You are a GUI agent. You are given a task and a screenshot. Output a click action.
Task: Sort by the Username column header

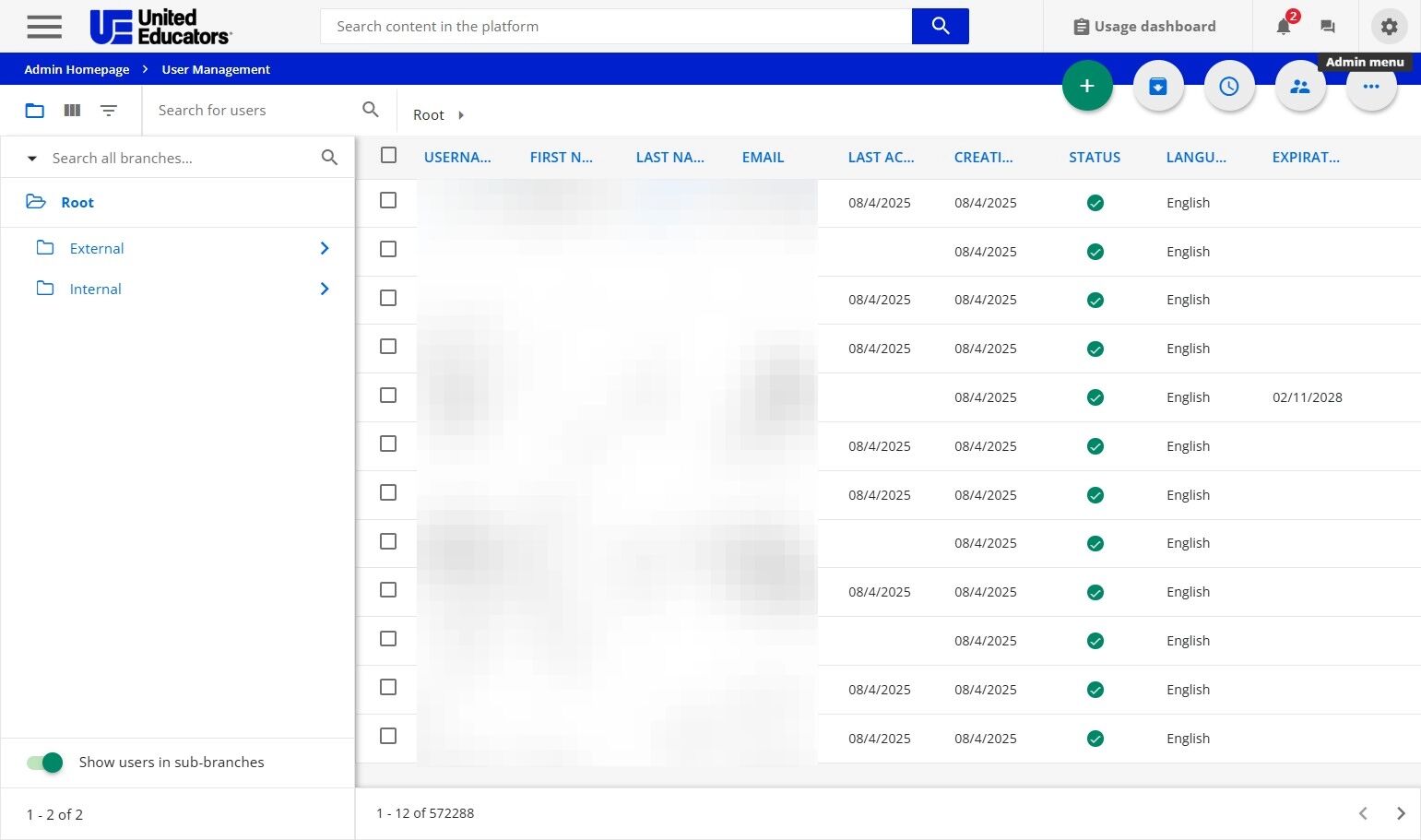[x=457, y=158]
